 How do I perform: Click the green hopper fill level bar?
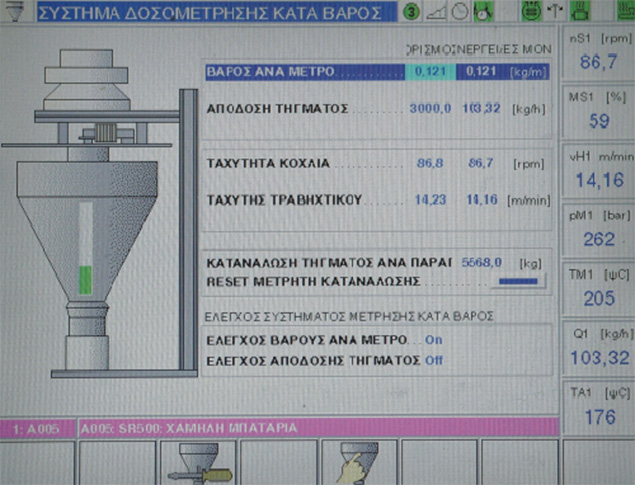[85, 280]
